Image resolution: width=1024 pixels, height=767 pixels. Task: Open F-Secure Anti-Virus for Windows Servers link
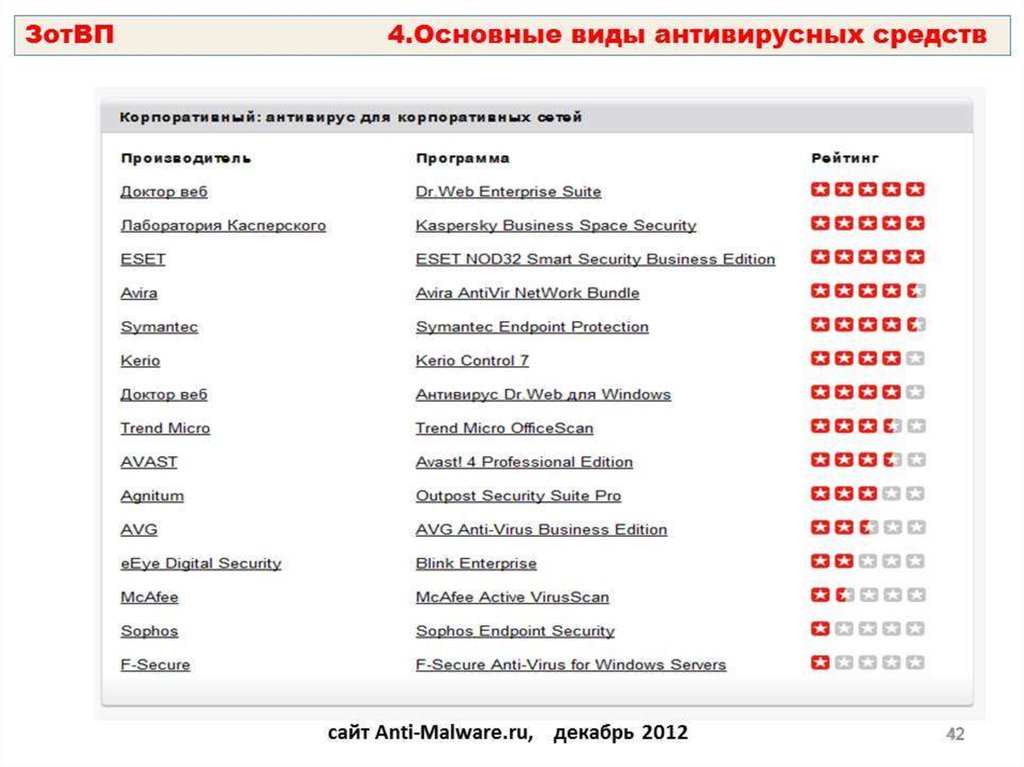[571, 664]
